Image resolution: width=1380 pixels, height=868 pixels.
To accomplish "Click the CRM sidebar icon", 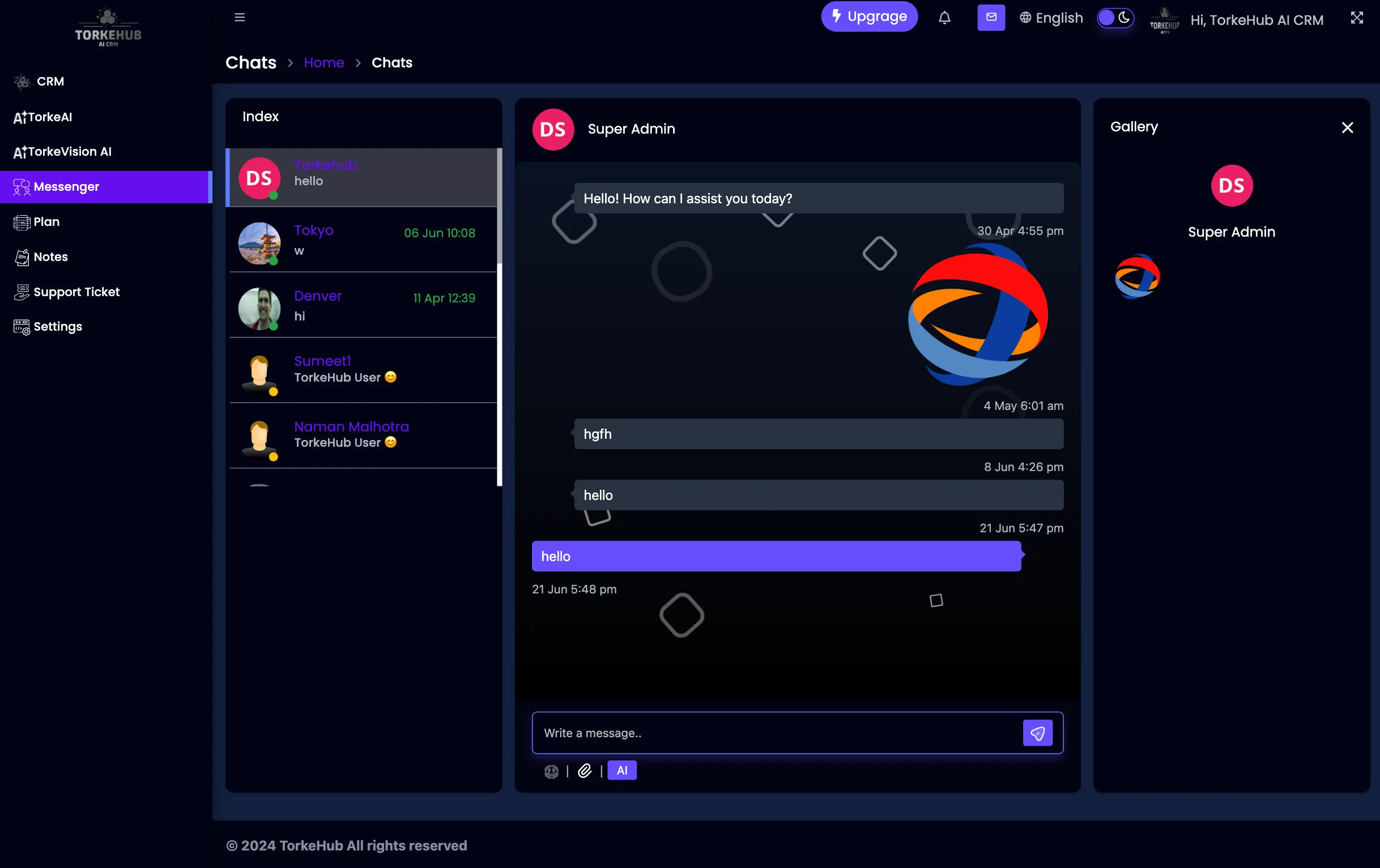I will 22,82.
